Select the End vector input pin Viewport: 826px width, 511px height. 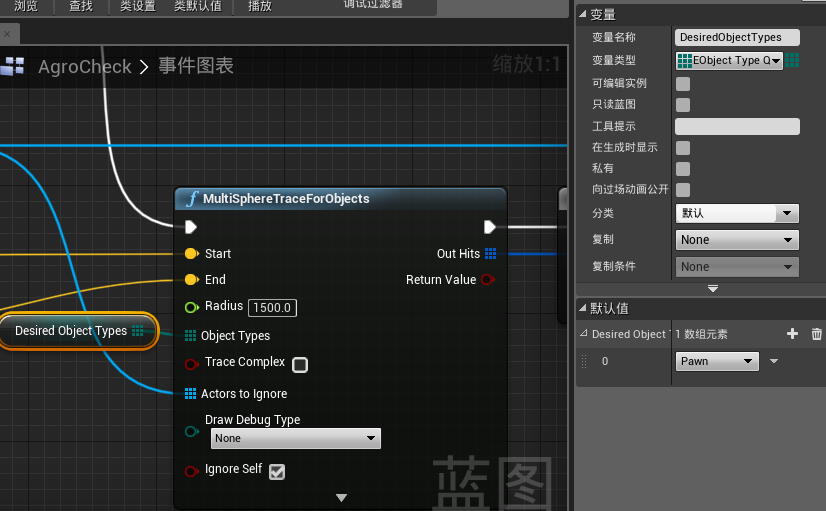tap(192, 279)
